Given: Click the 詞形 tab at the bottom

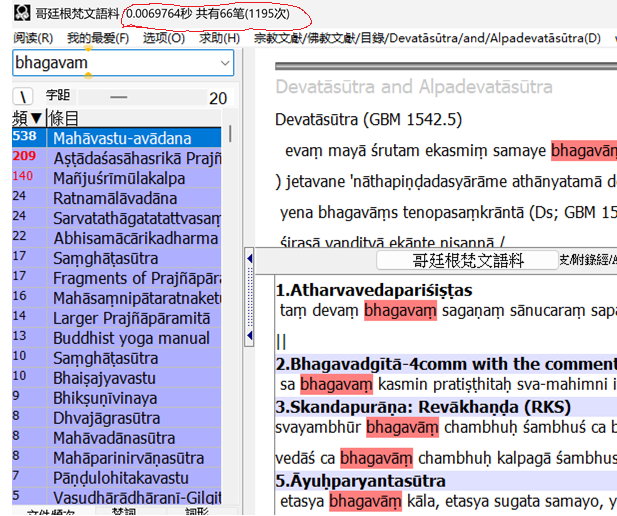Looking at the screenshot, I should point(196,511).
